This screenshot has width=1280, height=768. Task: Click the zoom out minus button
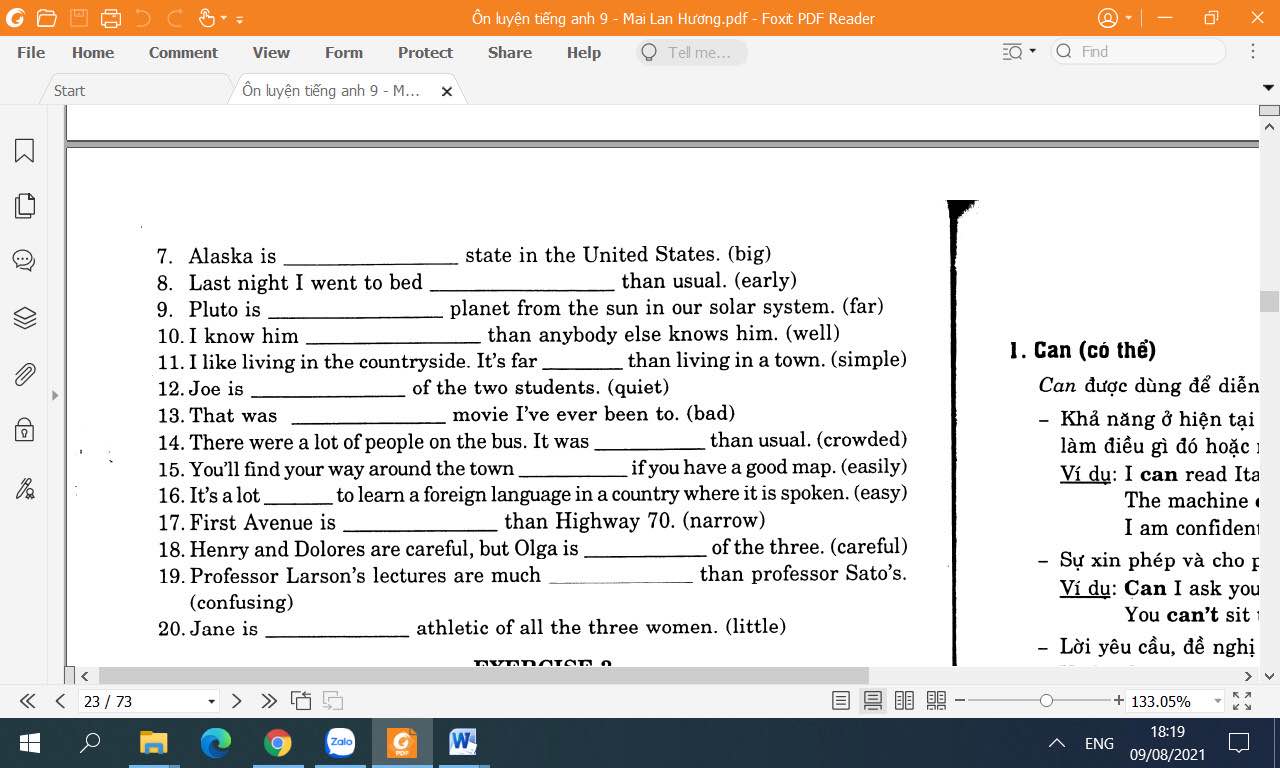click(x=960, y=701)
